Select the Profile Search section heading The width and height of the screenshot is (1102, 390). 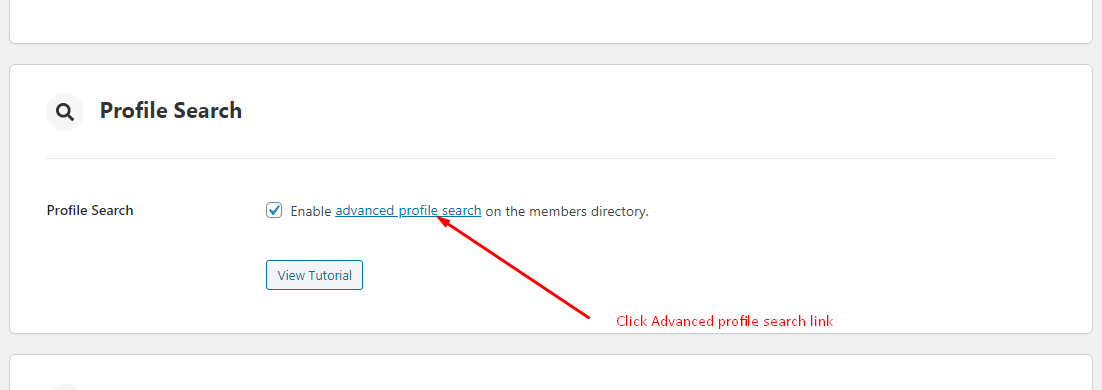171,111
